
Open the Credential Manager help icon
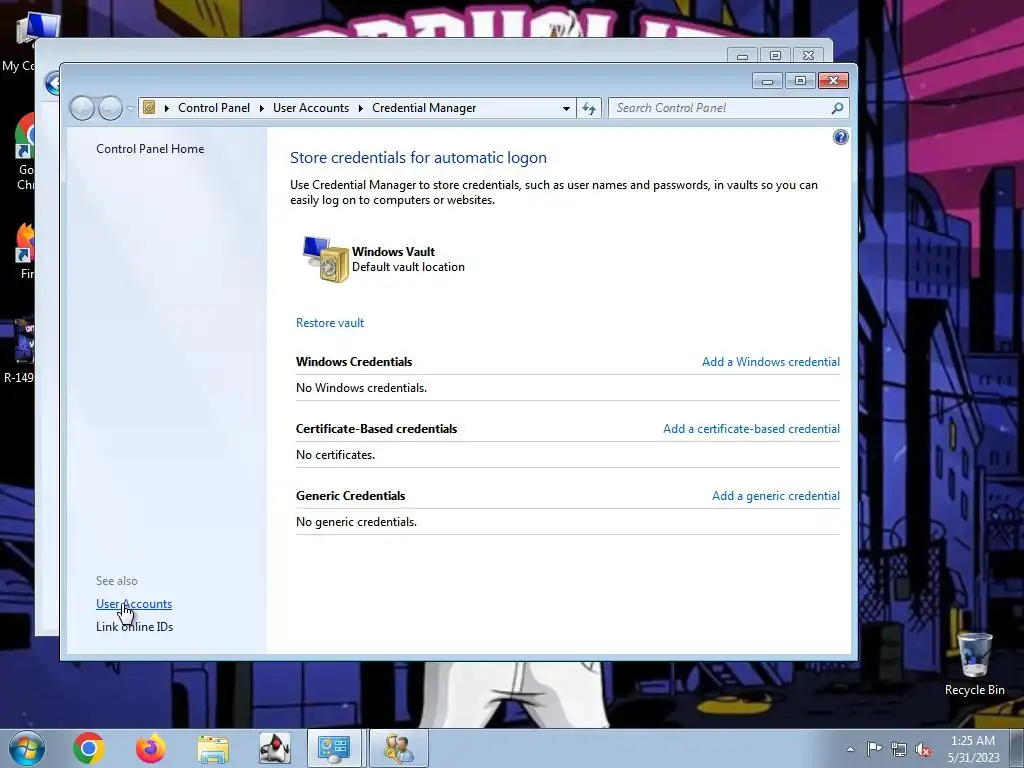[x=840, y=137]
